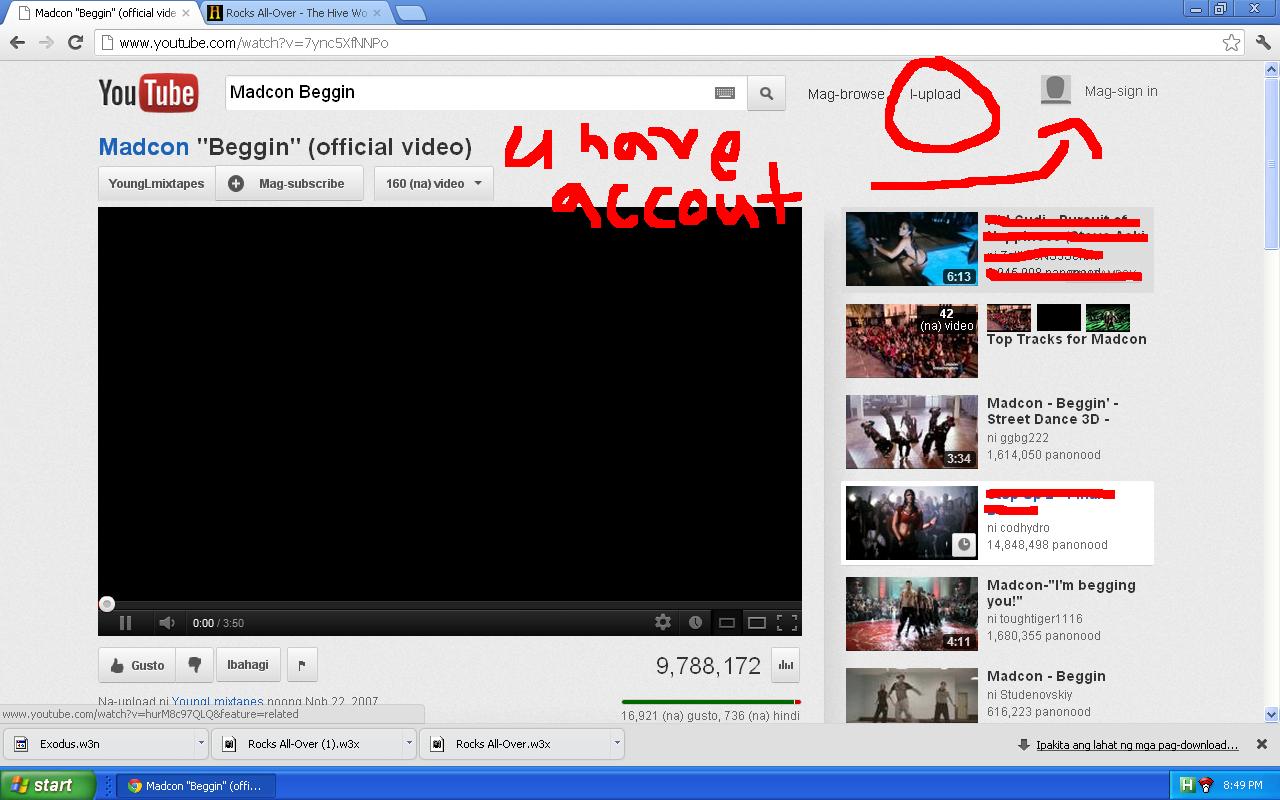Click the Chrome back arrow
1280x800 pixels.
click(17, 42)
